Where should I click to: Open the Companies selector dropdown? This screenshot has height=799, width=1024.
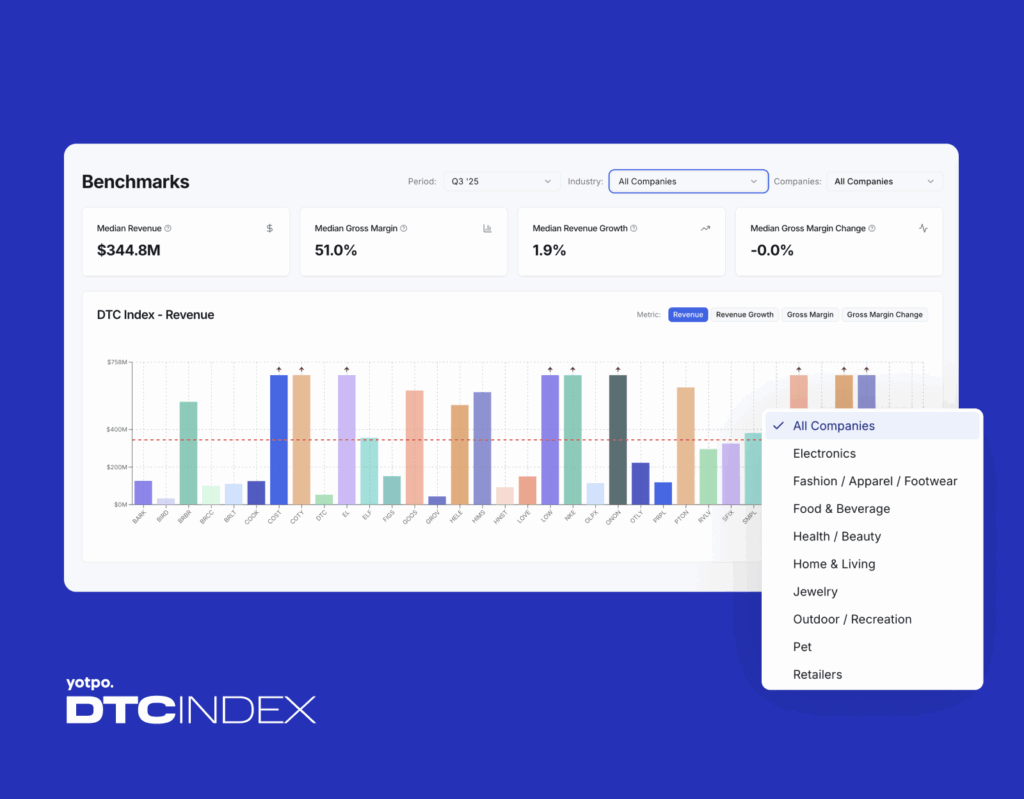tap(885, 181)
